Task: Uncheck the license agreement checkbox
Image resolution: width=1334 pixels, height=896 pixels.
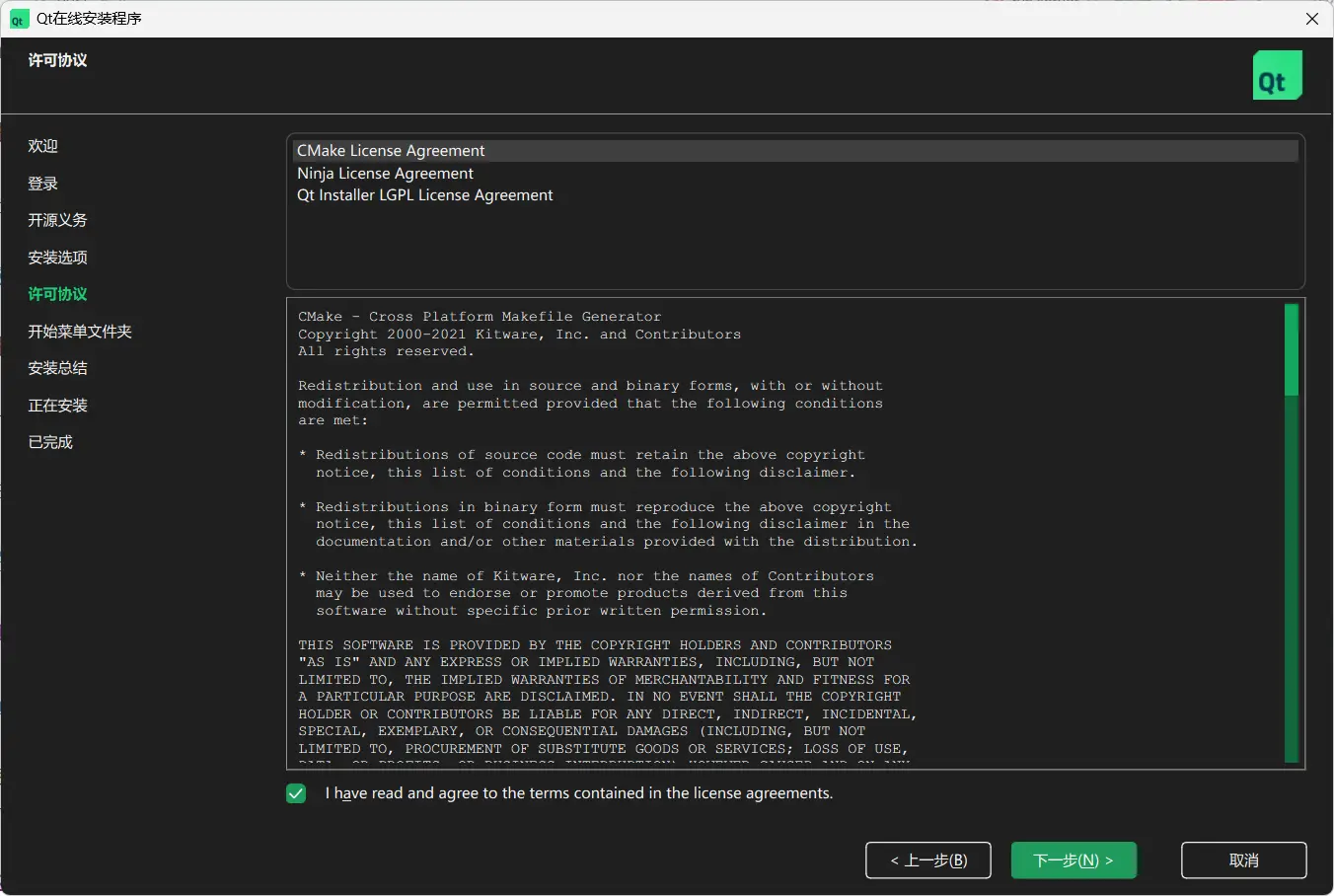Action: pos(296,793)
